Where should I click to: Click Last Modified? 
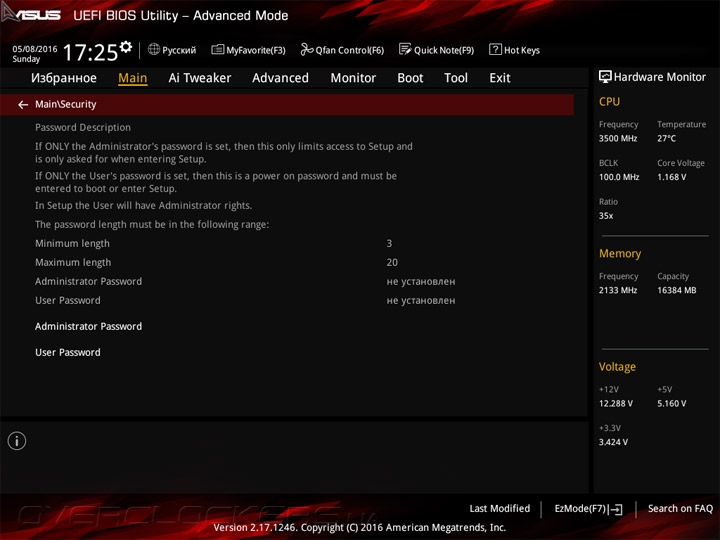(500, 509)
